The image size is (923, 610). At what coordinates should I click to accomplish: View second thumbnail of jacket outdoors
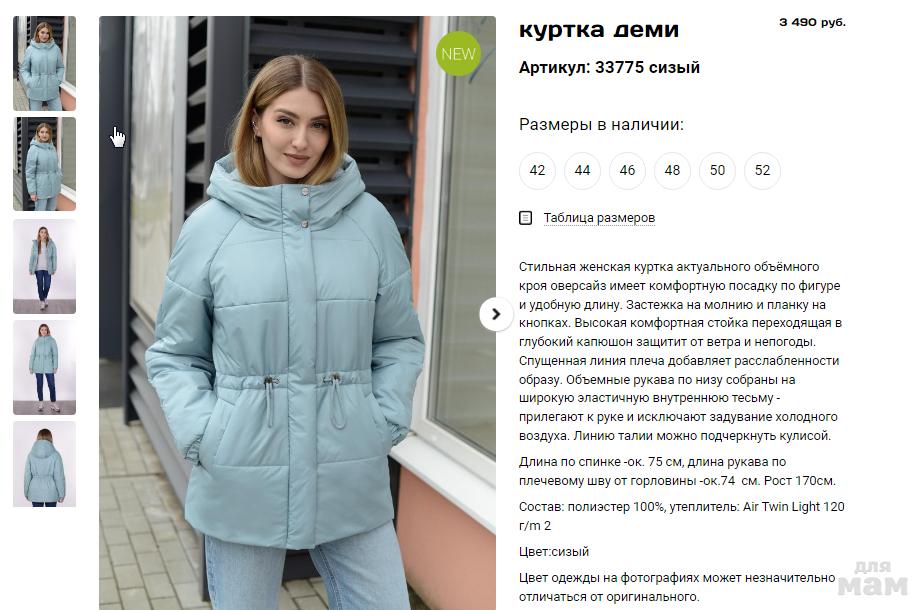45,164
